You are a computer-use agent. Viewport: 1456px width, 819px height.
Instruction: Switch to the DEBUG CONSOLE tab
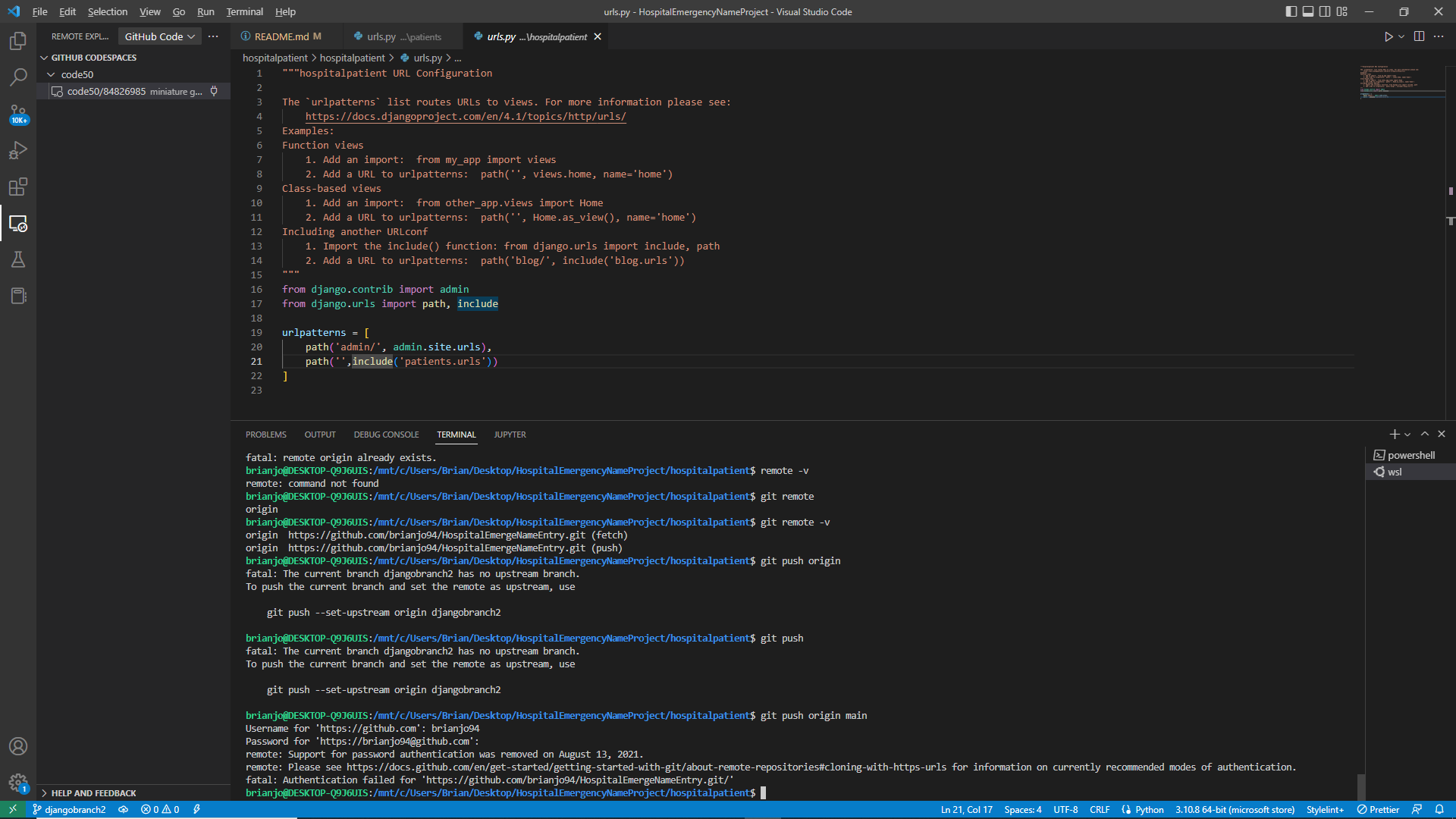pyautogui.click(x=386, y=434)
